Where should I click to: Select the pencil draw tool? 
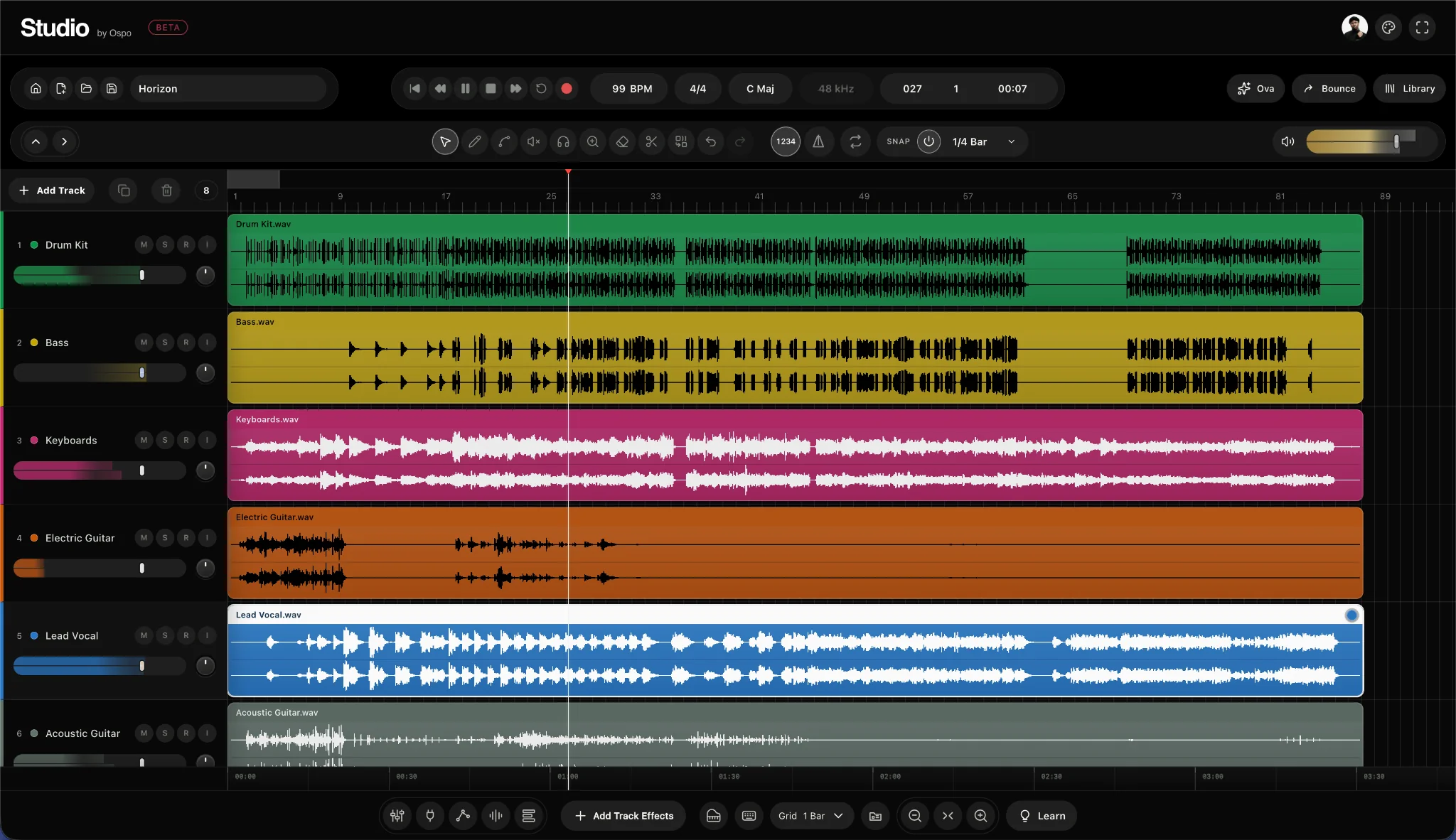475,141
